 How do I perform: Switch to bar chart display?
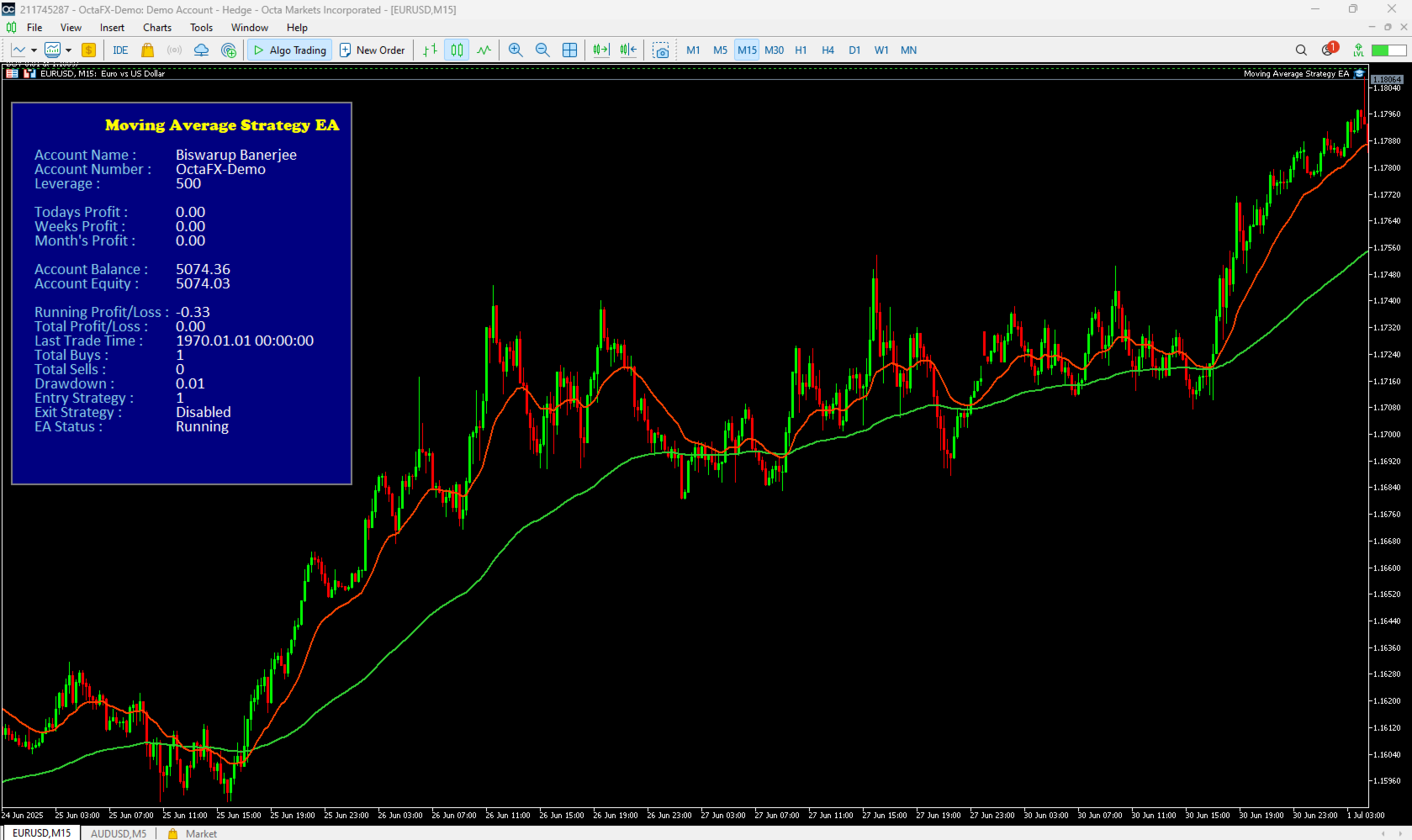coord(430,50)
